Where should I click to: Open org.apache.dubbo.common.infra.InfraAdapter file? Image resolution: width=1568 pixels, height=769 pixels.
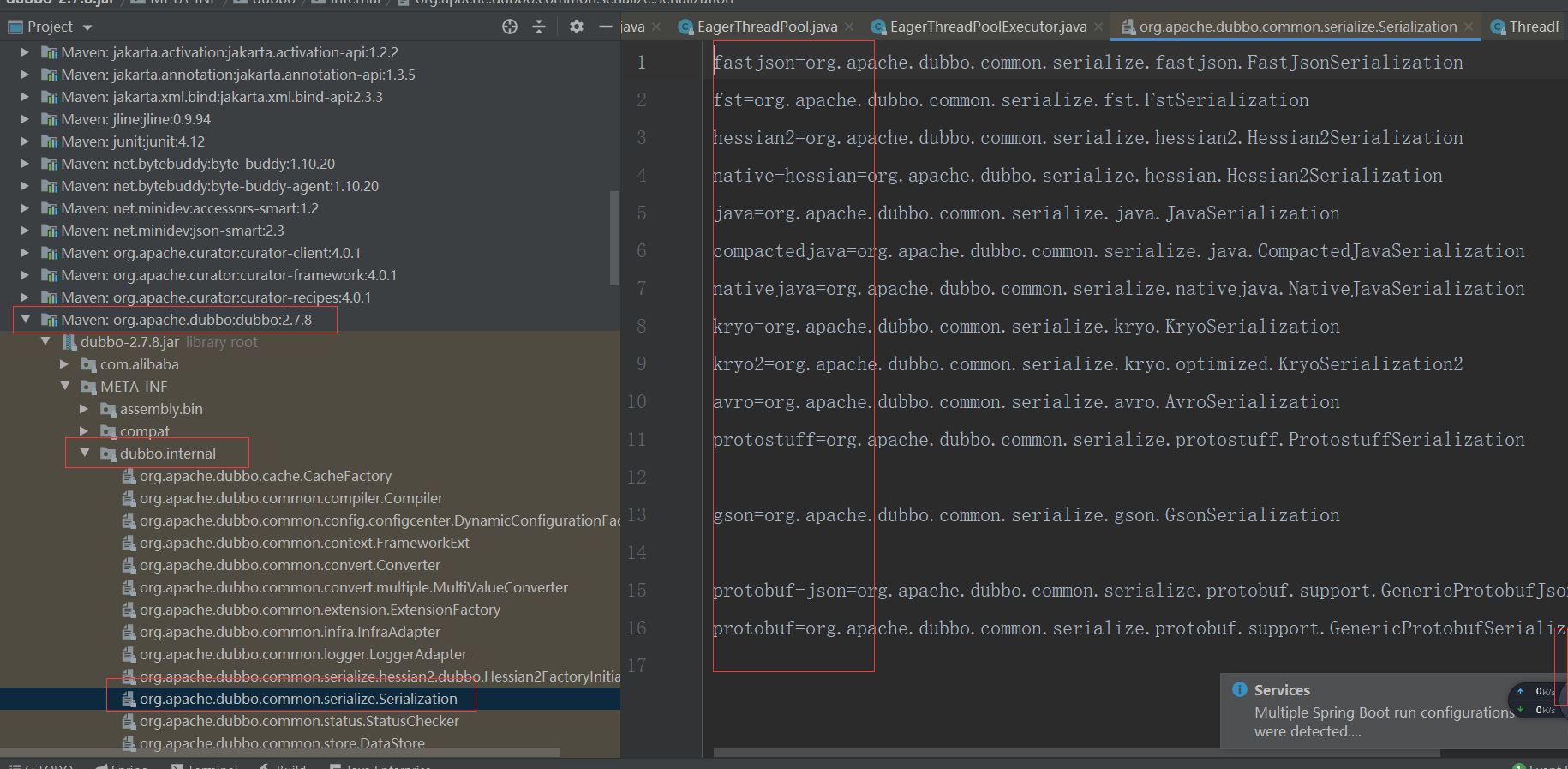(290, 632)
